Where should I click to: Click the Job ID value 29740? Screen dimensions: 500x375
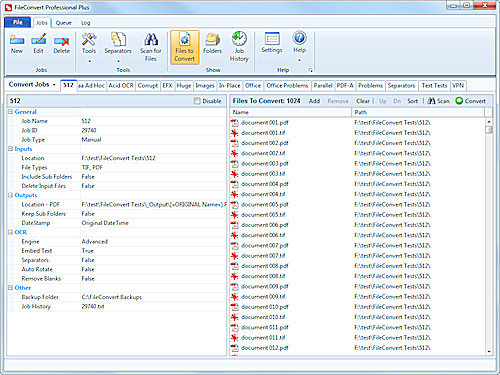89,130
